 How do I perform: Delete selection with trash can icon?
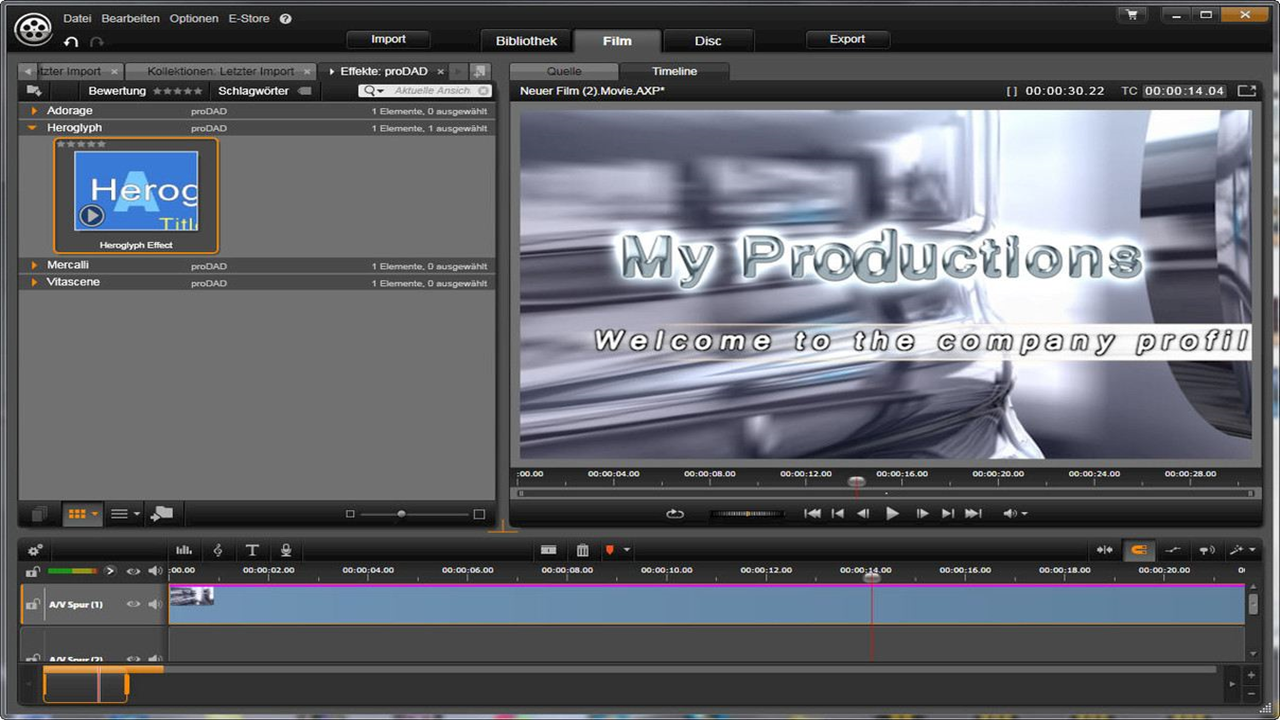(x=583, y=550)
